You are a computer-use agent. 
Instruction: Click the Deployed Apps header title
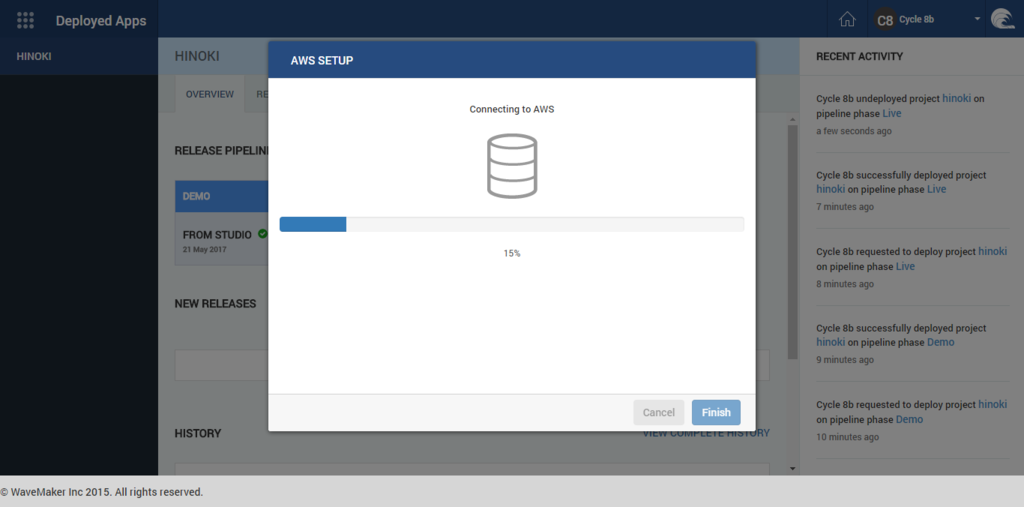tap(101, 20)
